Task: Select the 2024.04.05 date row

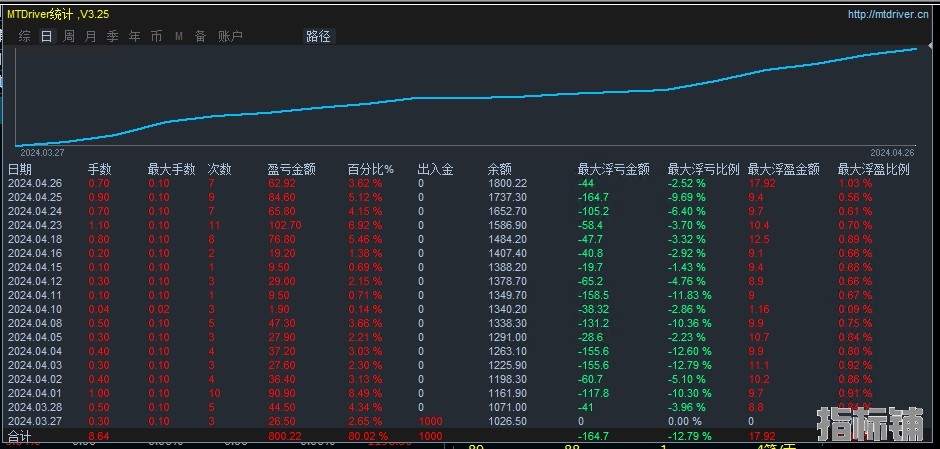Action: tap(35, 337)
